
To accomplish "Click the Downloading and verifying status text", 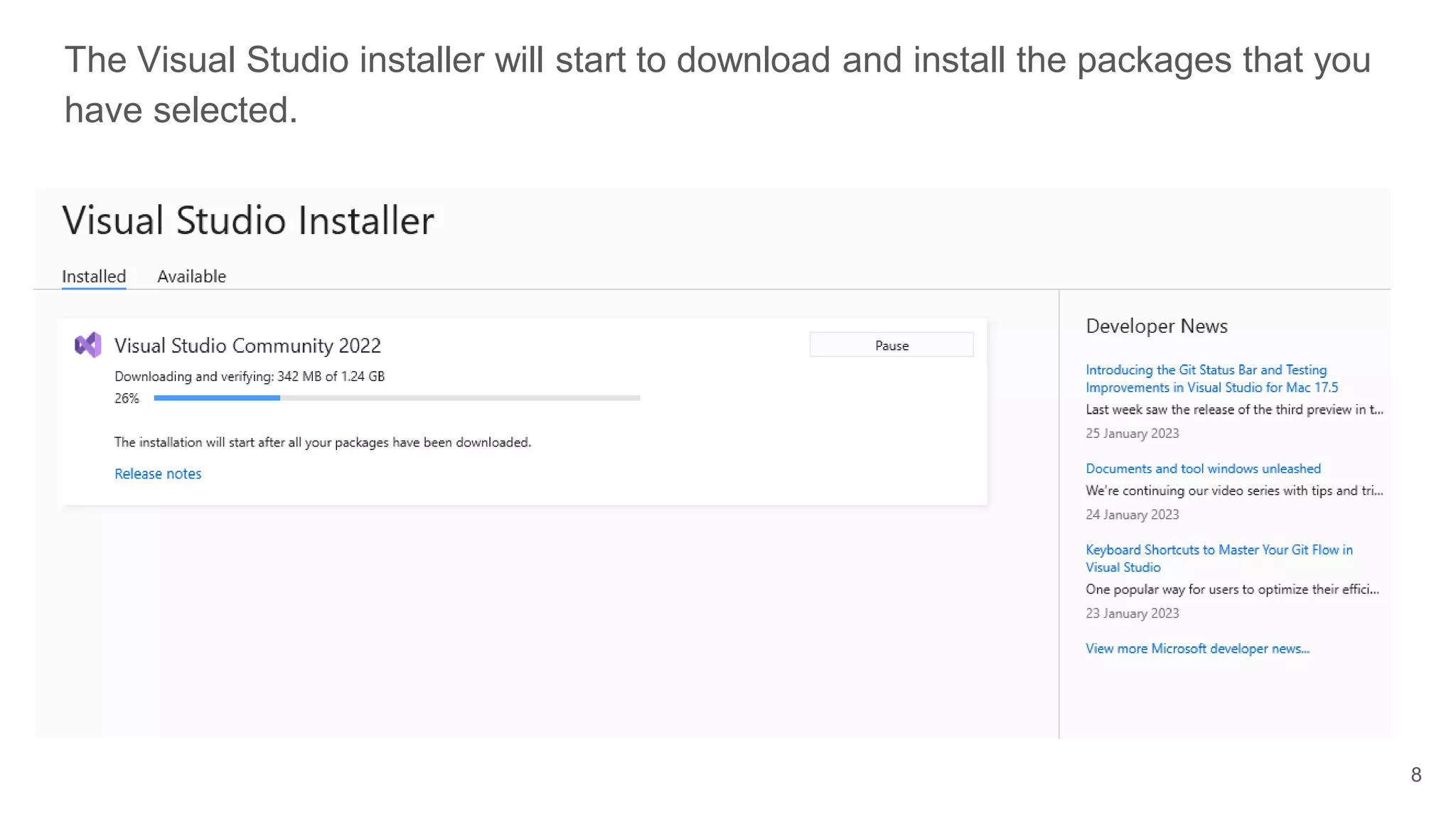I will point(249,376).
